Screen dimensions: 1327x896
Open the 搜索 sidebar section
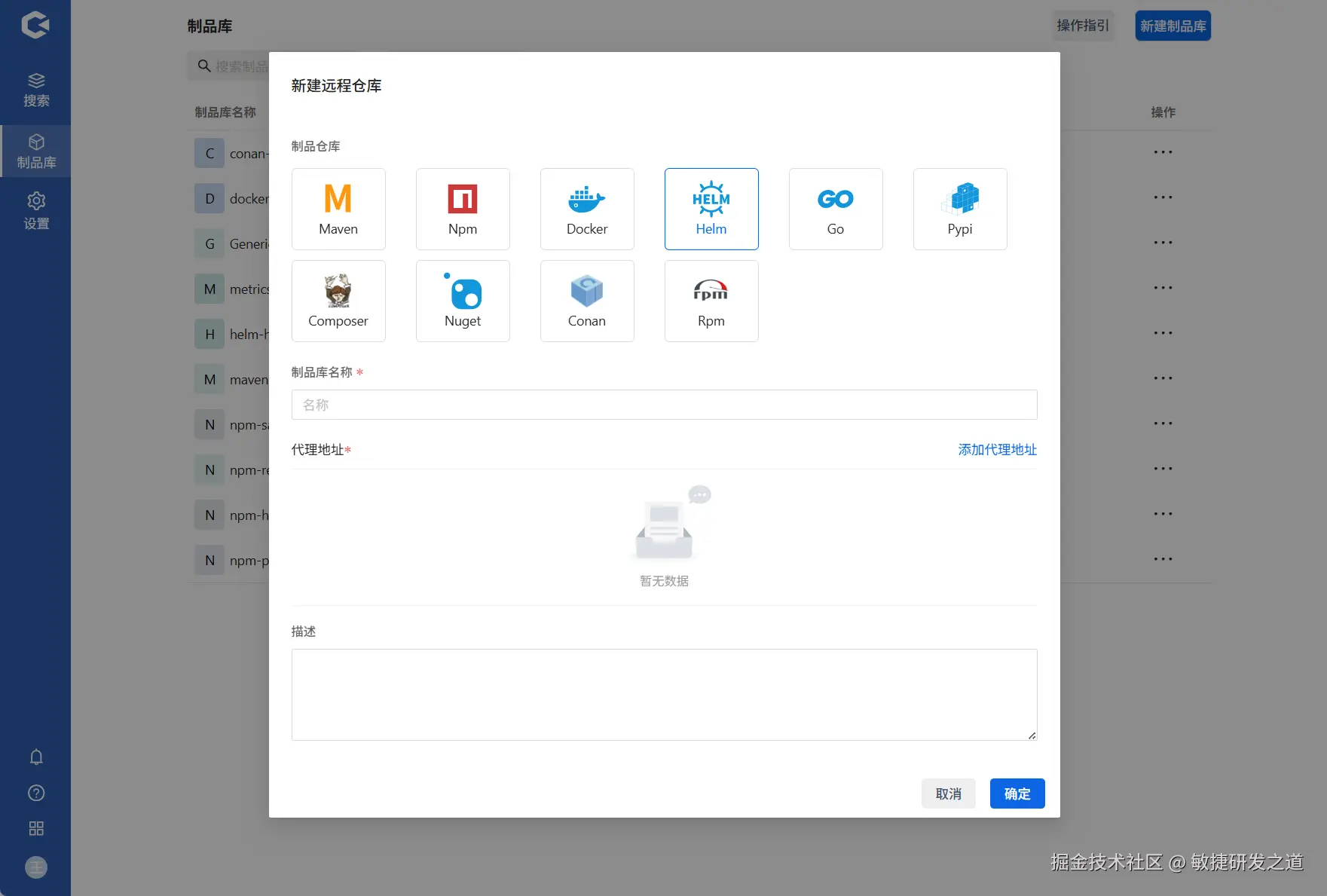click(x=35, y=90)
